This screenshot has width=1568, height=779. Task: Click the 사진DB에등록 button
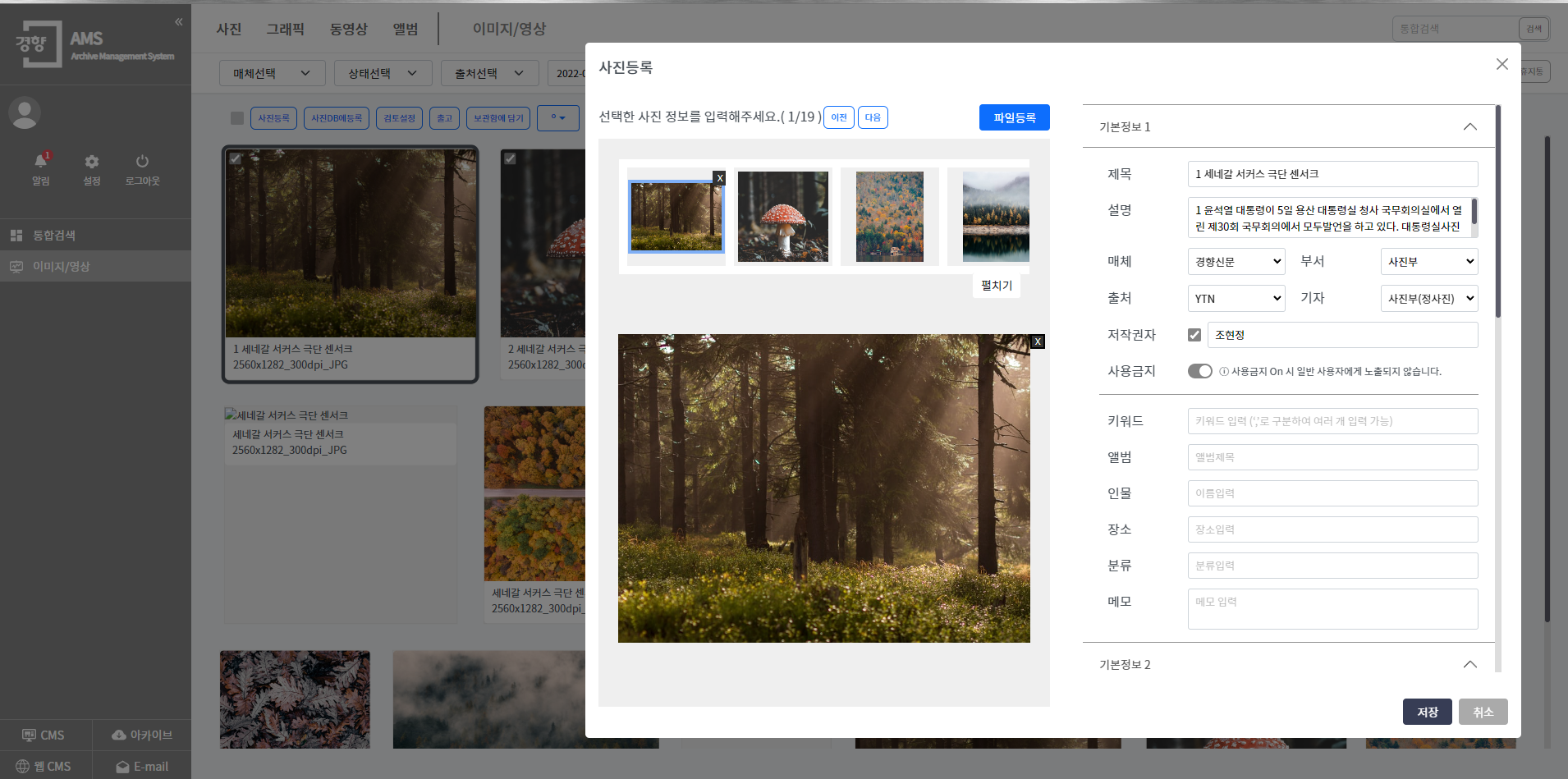(337, 118)
